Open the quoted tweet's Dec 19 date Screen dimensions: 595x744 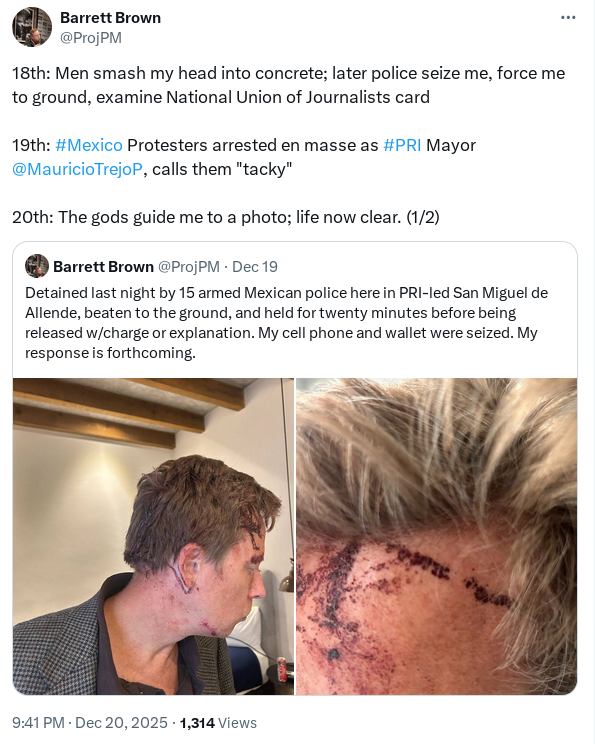point(255,267)
